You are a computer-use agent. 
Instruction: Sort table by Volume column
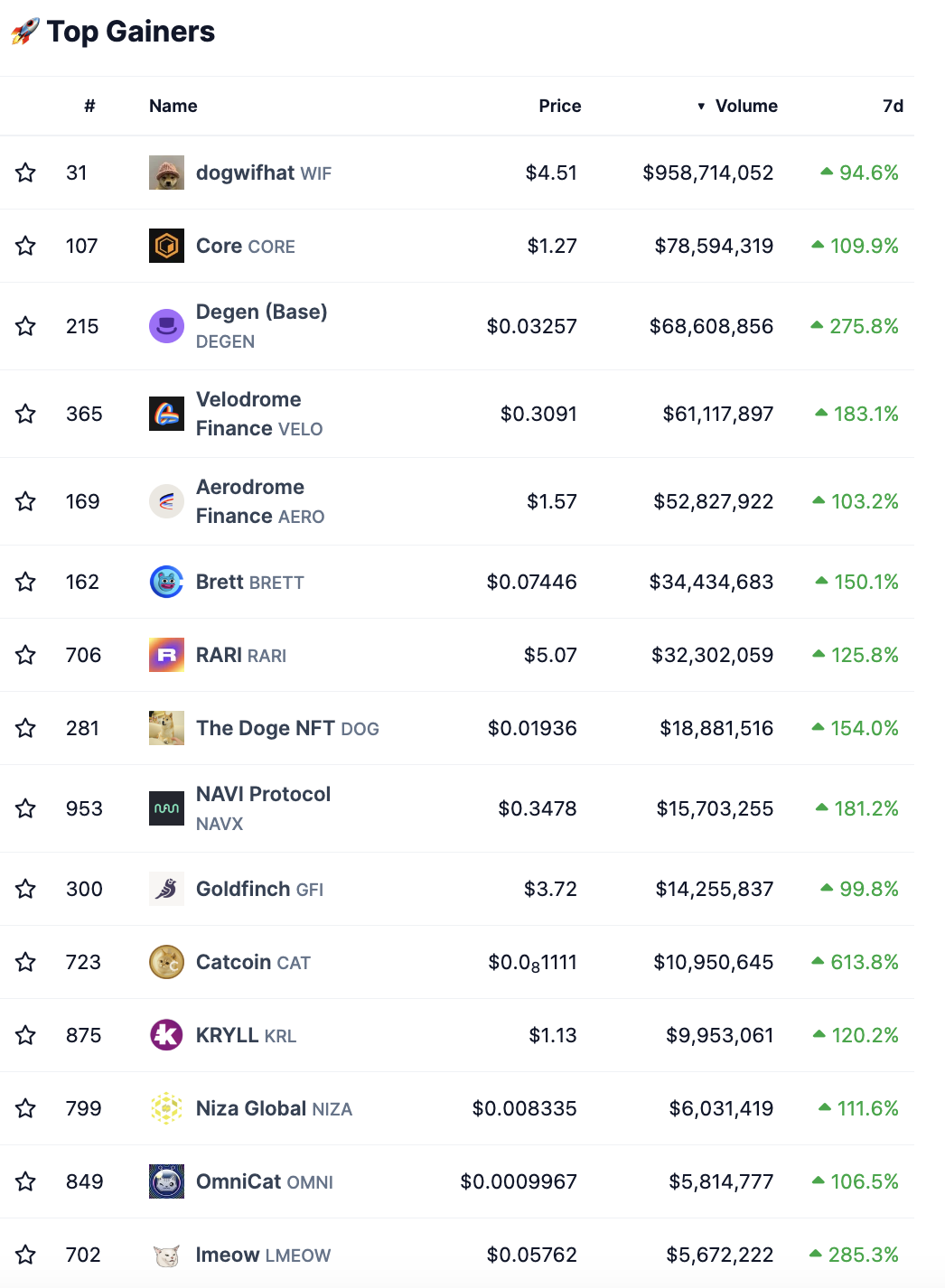click(x=745, y=106)
